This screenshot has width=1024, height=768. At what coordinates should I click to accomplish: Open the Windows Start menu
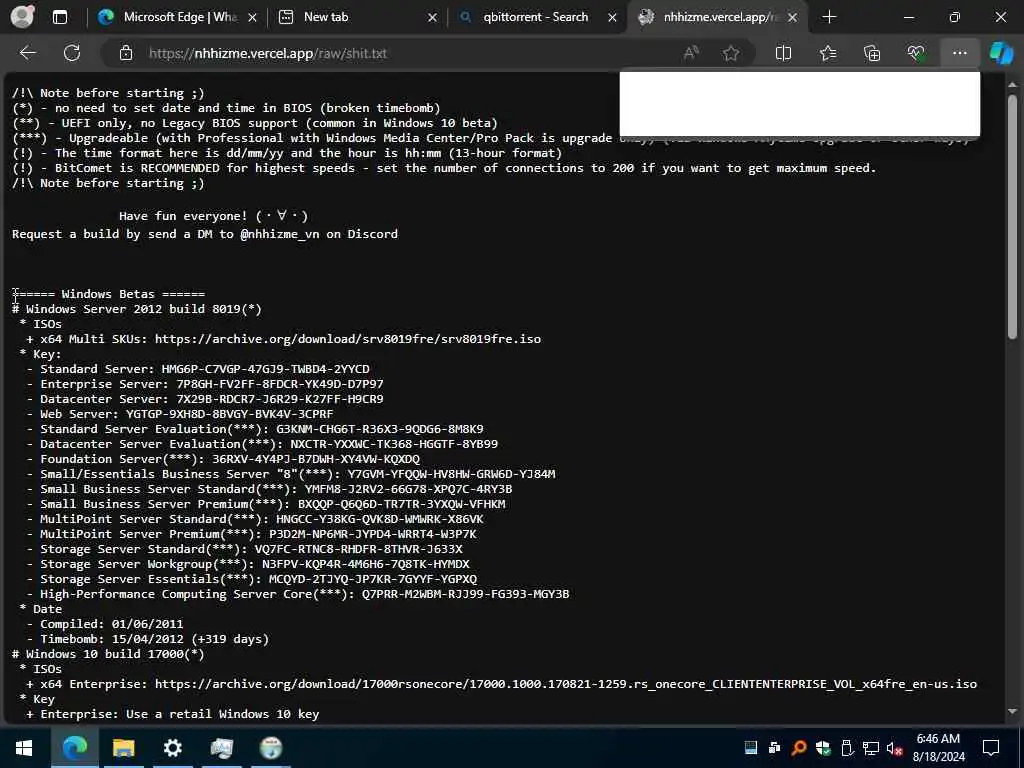tap(24, 748)
